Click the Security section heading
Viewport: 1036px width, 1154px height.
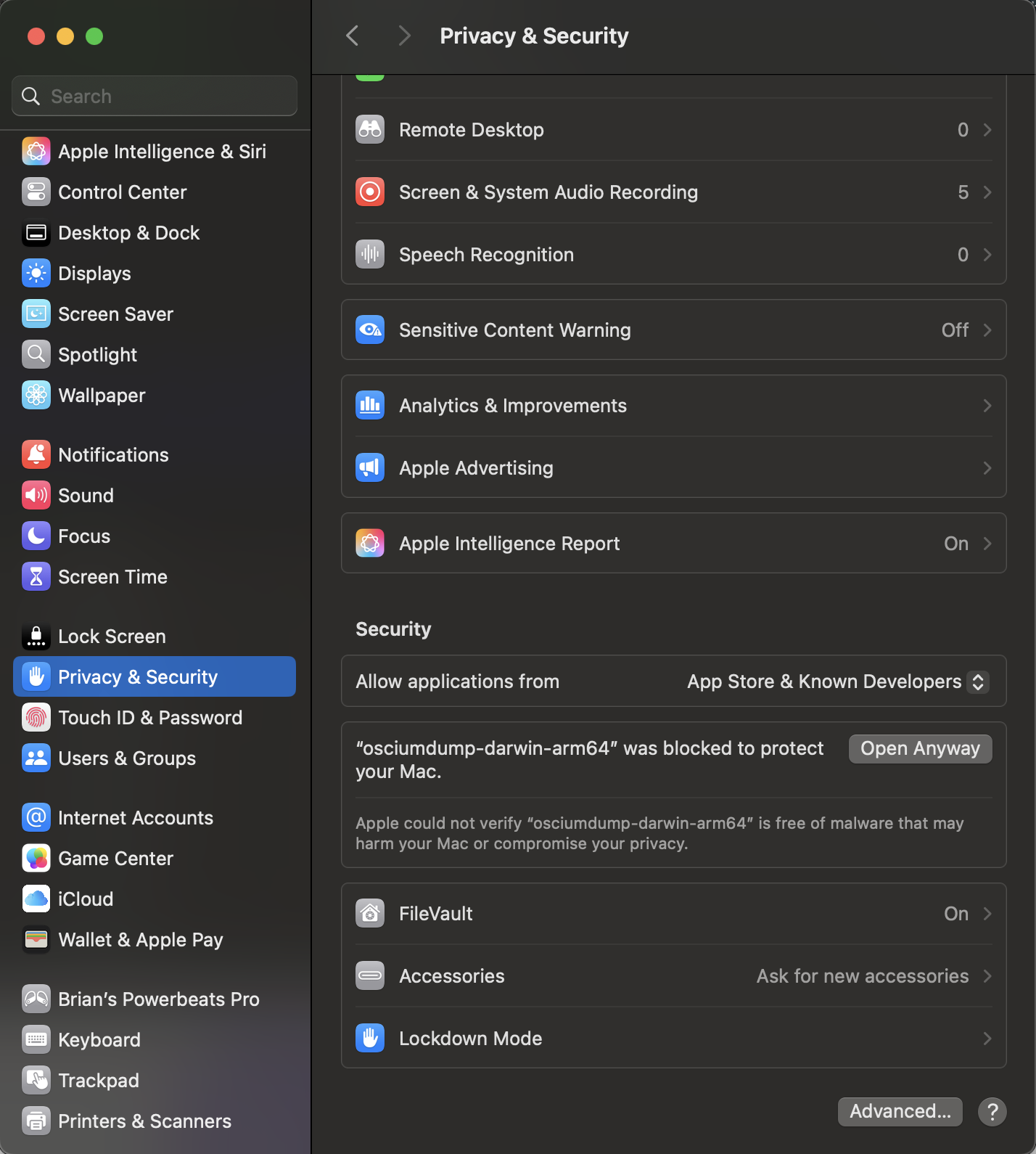(x=393, y=629)
